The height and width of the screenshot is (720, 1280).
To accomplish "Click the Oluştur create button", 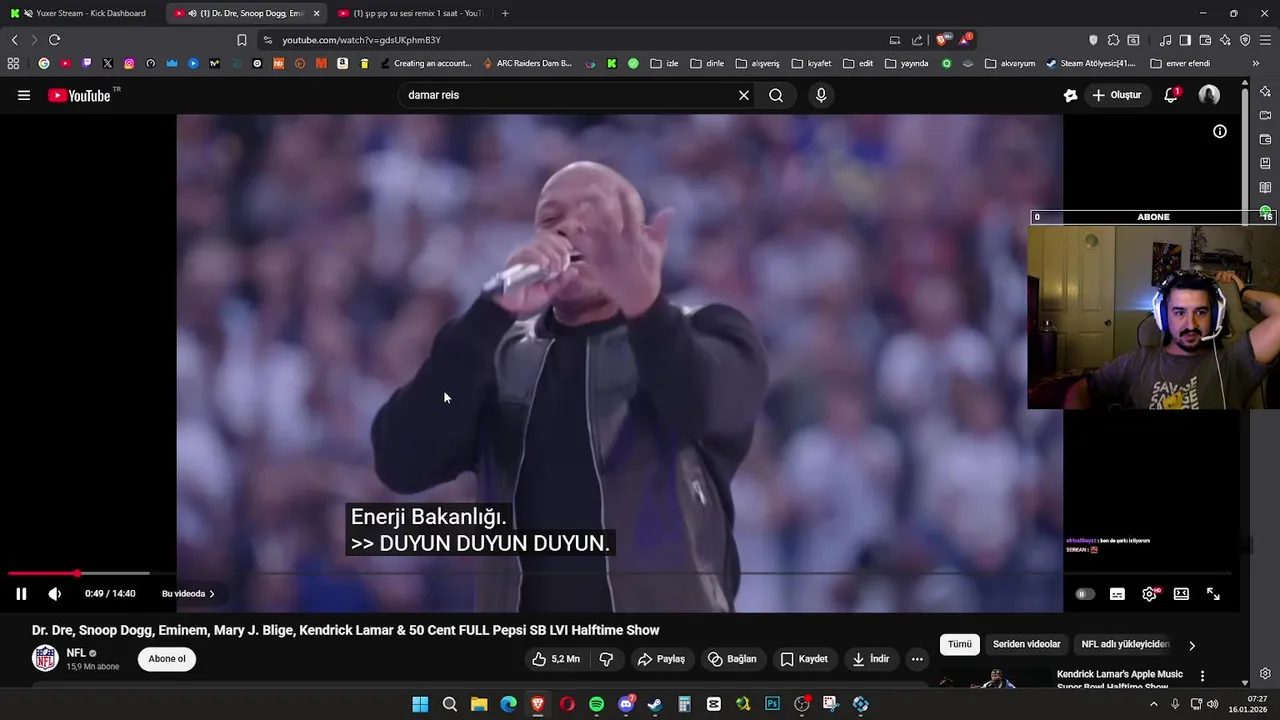I will click(1116, 95).
